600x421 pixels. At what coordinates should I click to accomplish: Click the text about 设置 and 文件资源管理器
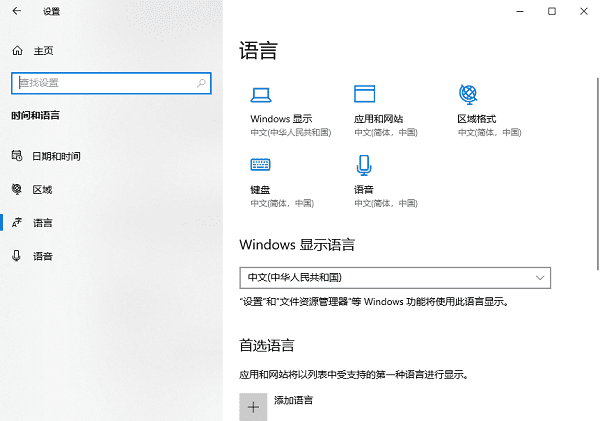(x=374, y=302)
